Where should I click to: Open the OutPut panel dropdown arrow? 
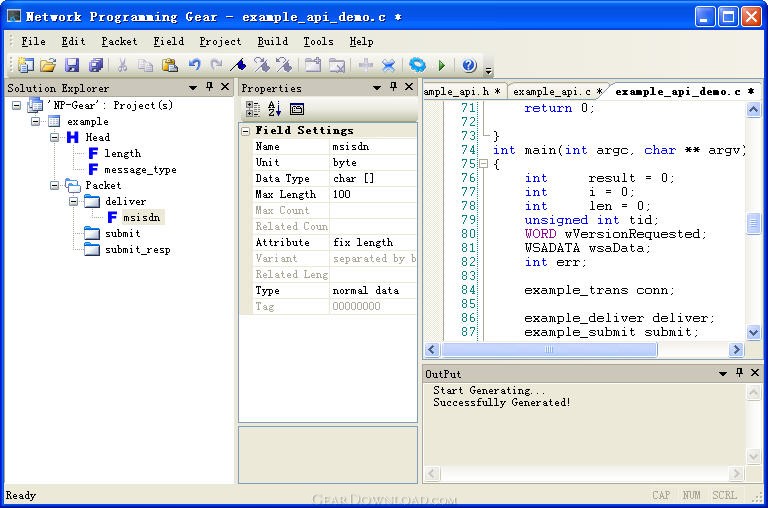pos(722,374)
